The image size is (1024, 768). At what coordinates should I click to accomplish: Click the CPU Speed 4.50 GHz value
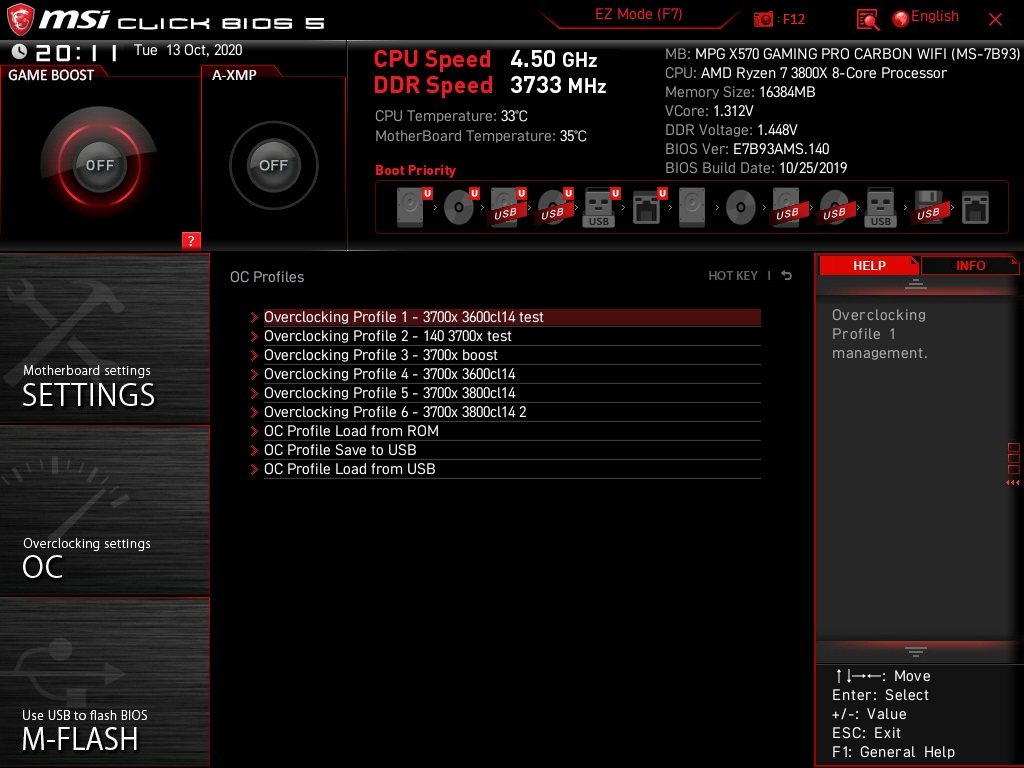(x=554, y=59)
